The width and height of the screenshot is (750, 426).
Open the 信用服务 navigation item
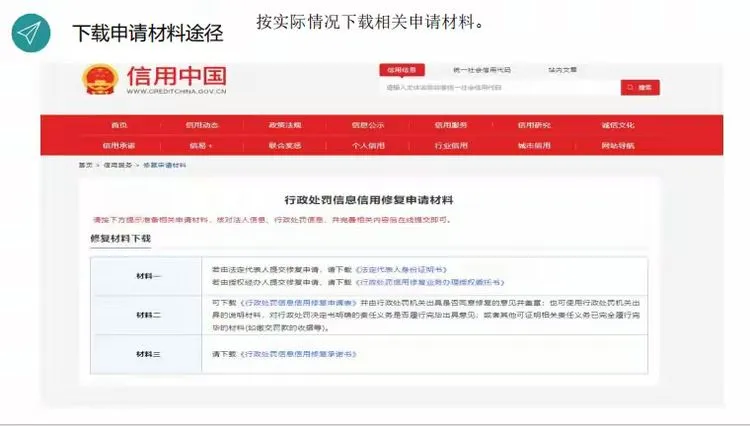pos(450,125)
